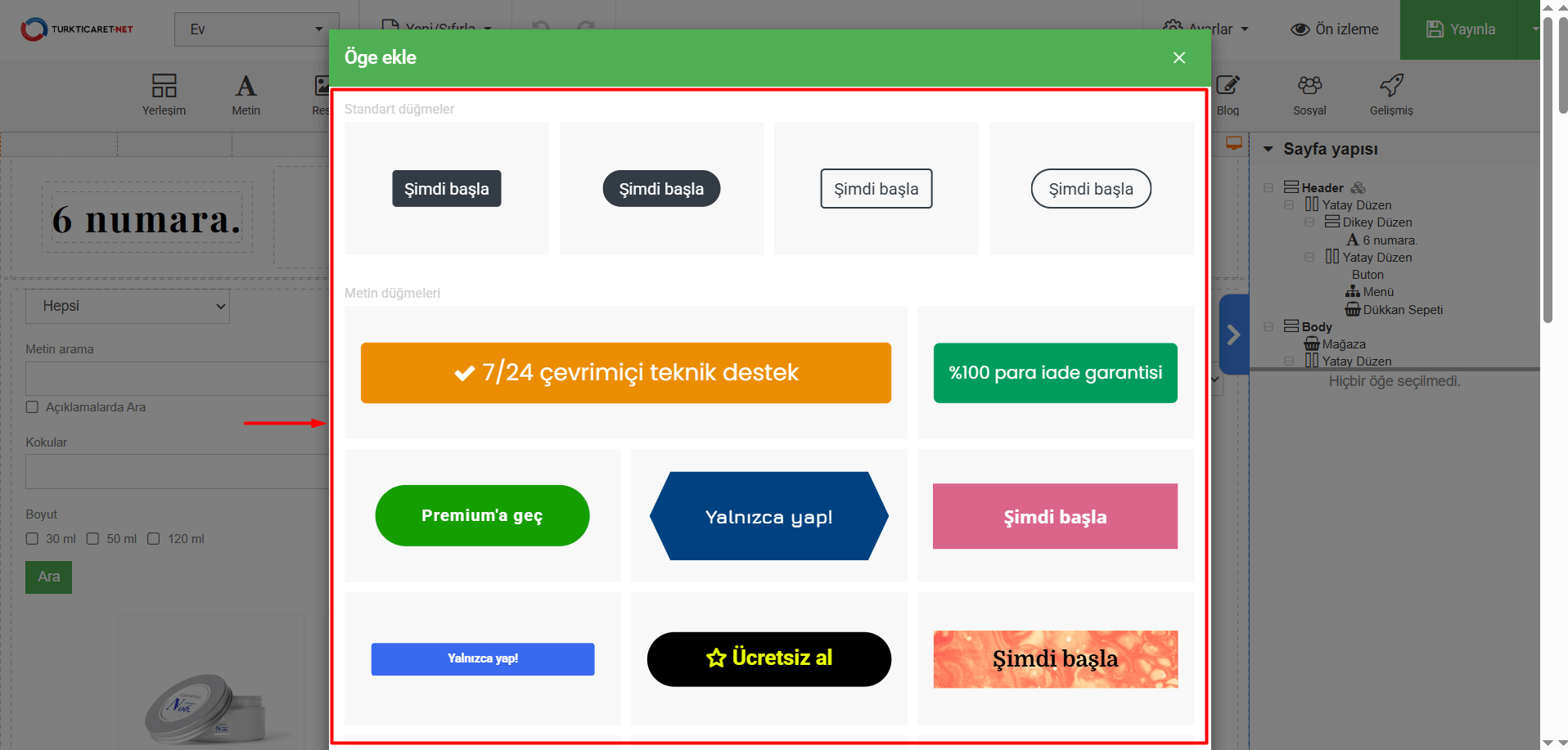
Task: Open the Yerleşim layout tool icon
Action: point(164,86)
